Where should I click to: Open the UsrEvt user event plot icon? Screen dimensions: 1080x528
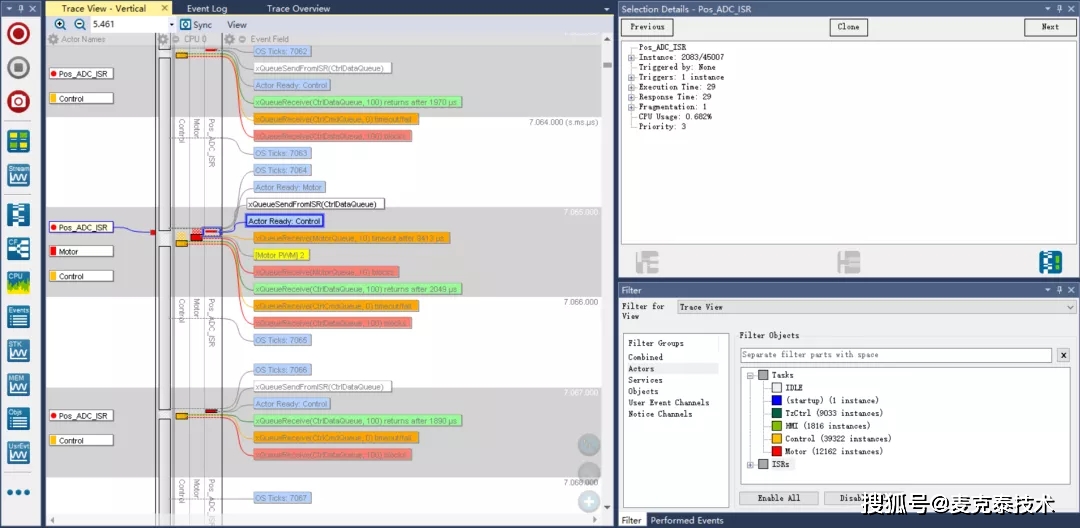[x=19, y=452]
